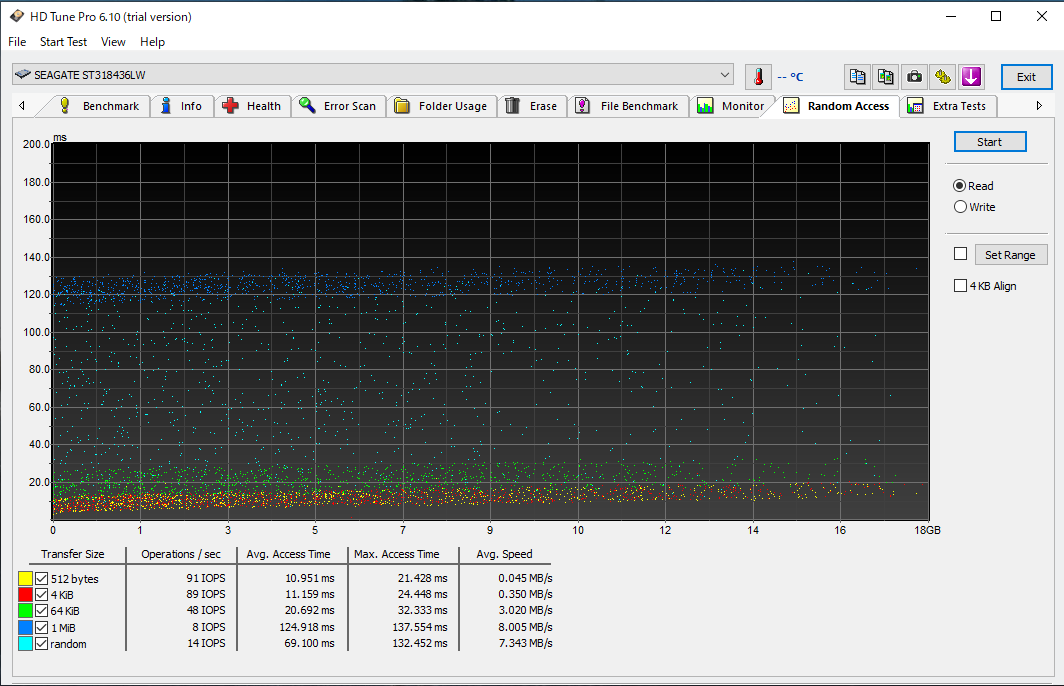The height and width of the screenshot is (686, 1064).
Task: Click the camera save screenshot icon
Action: pos(914,77)
